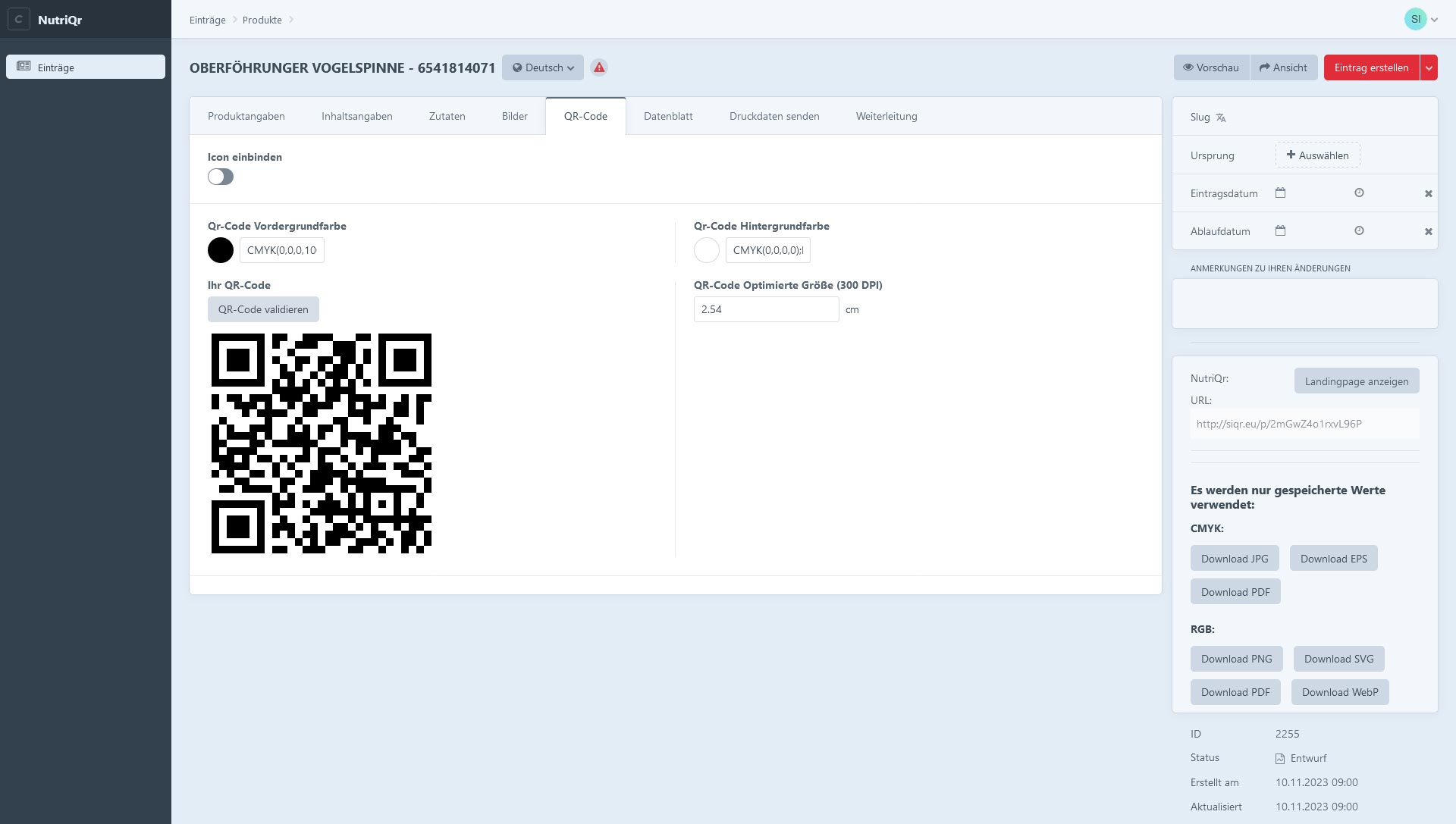Screen dimensions: 1456x824
Task: Clear the Ablaufdatum with X icon
Action: (1428, 232)
